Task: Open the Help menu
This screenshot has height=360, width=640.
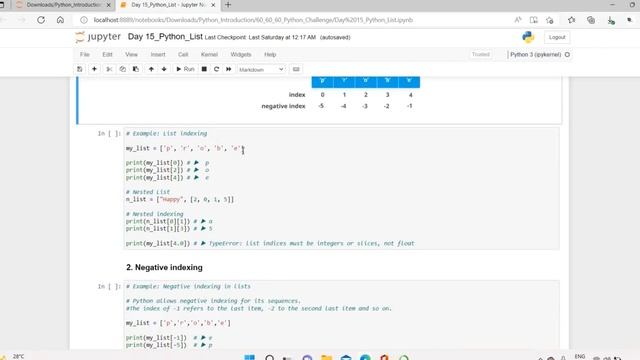Action: (x=270, y=55)
